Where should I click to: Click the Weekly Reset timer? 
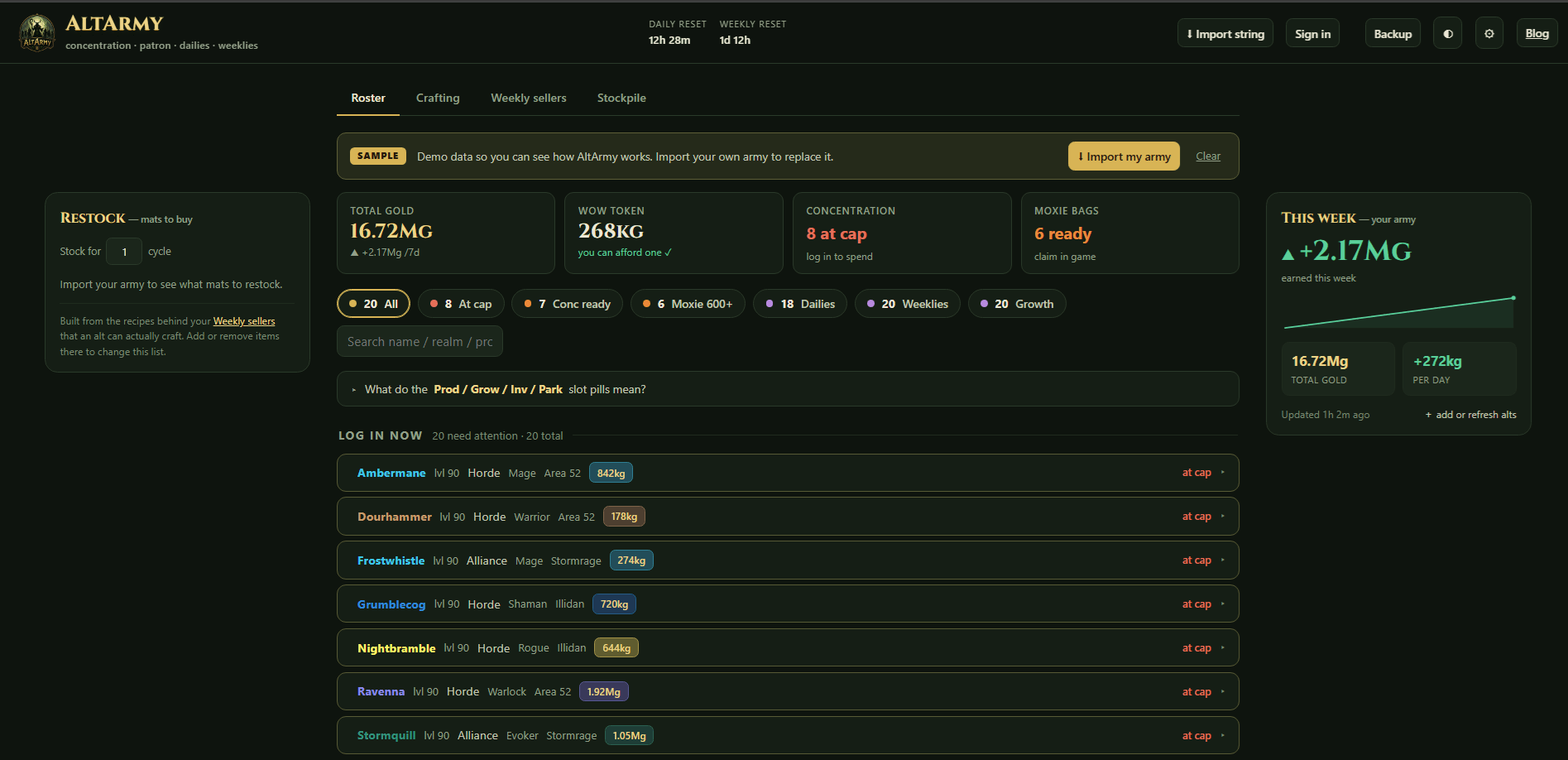pos(752,32)
